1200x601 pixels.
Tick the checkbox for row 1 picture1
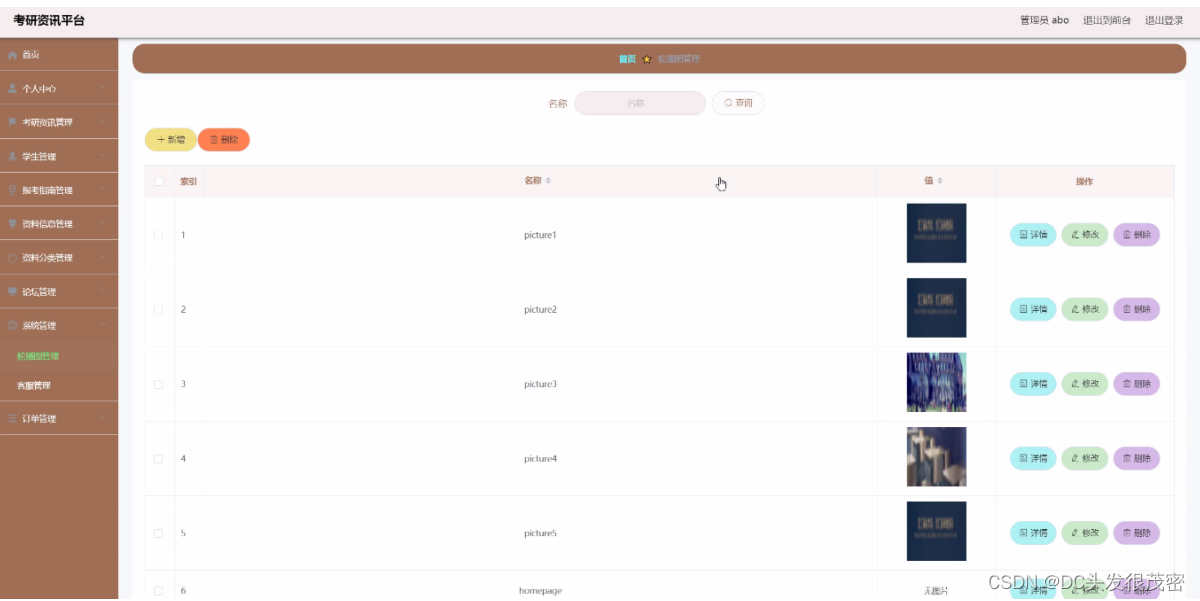[x=158, y=235]
